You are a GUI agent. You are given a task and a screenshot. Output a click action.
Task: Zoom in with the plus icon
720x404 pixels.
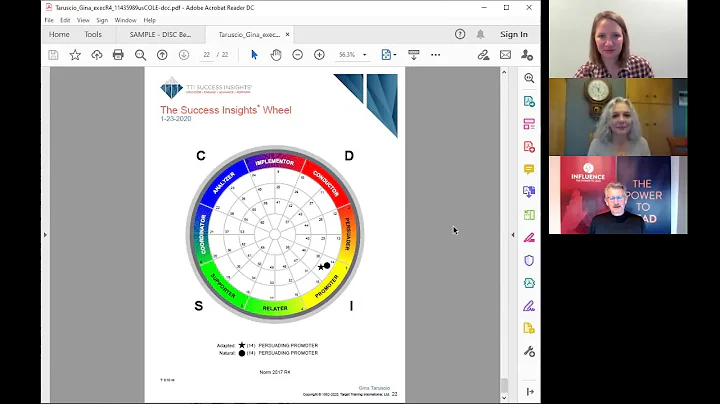point(319,55)
